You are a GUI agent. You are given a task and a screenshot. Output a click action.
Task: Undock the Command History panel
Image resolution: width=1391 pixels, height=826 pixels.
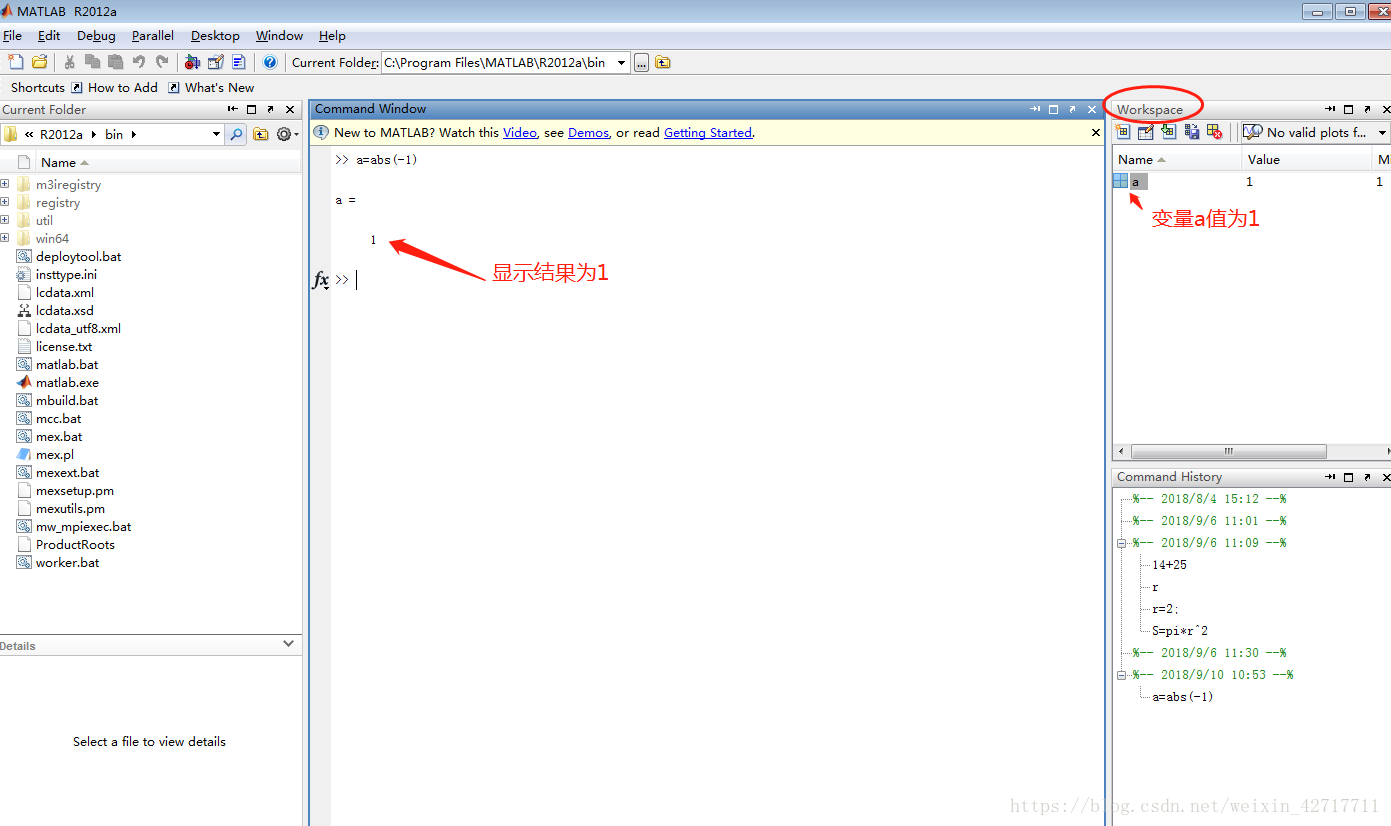click(x=1366, y=477)
